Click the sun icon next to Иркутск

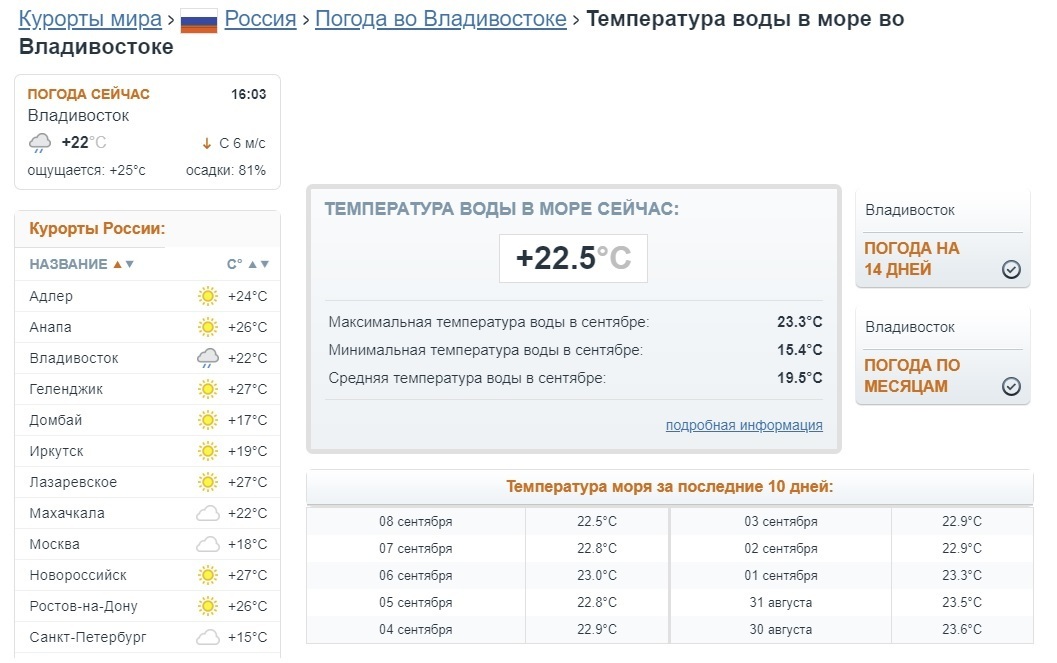pyautogui.click(x=207, y=451)
